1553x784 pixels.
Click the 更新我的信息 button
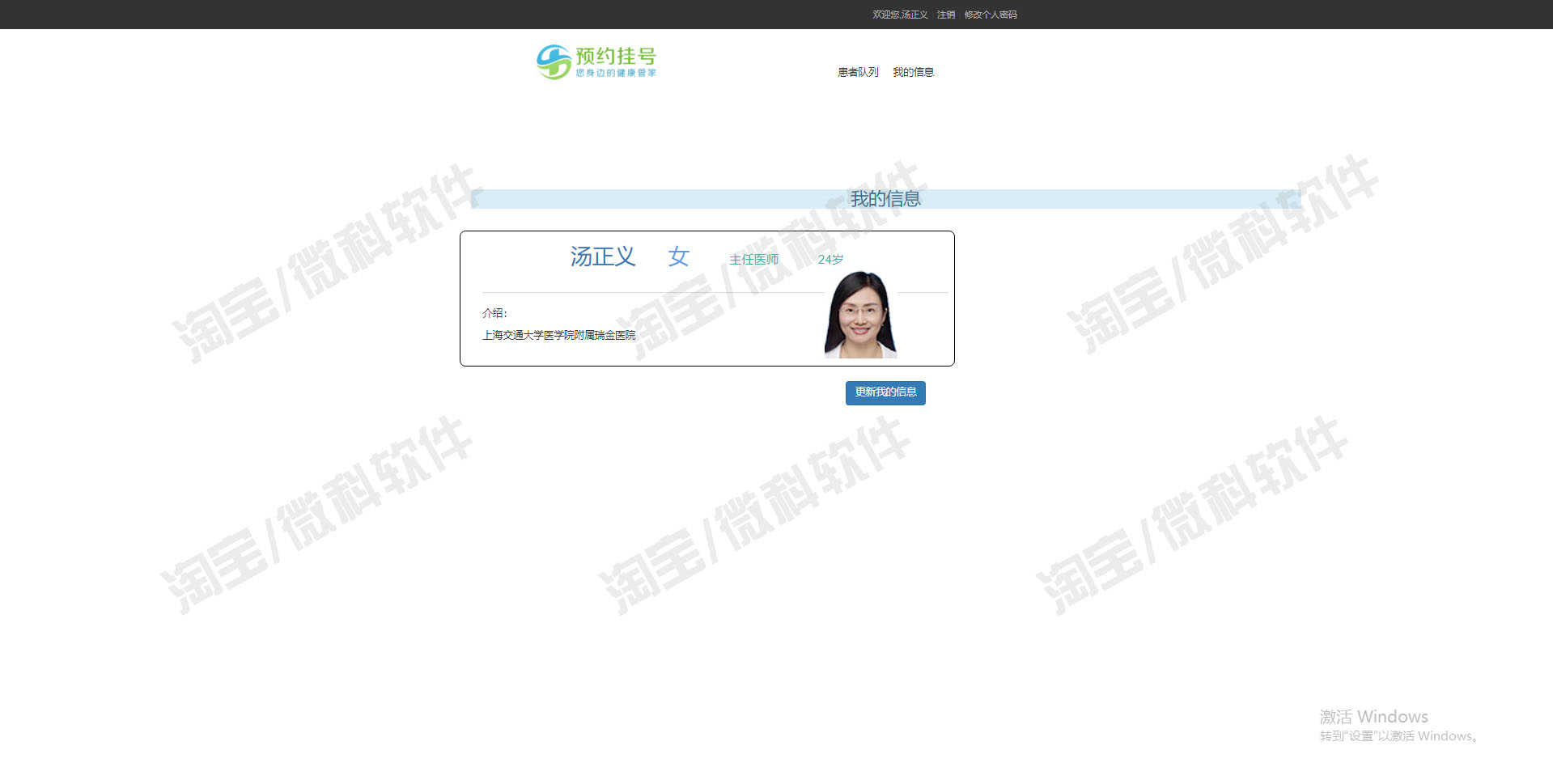point(885,392)
